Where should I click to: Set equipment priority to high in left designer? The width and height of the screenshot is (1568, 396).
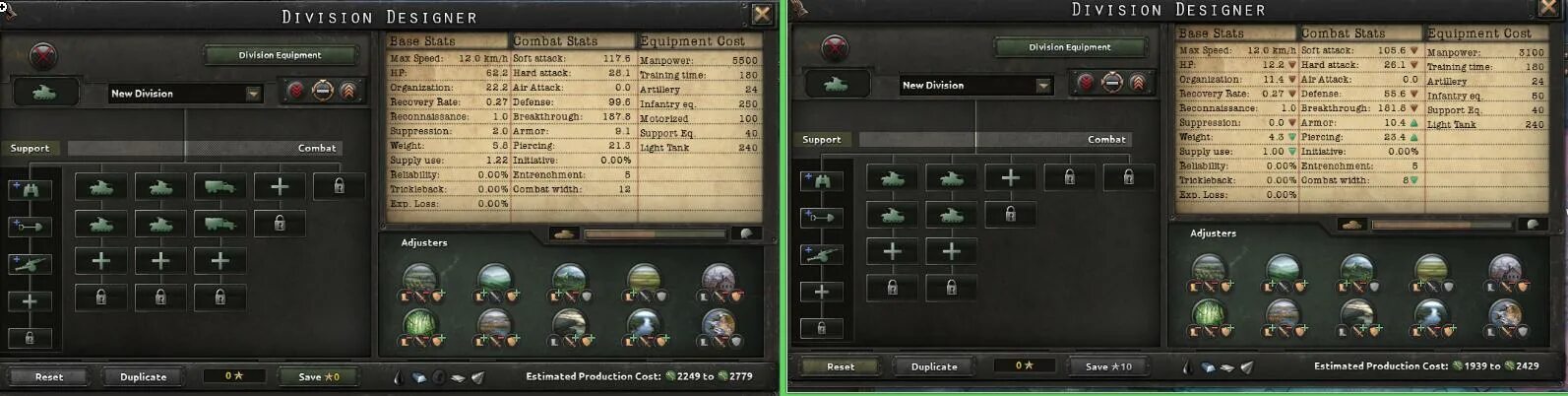coord(348,91)
